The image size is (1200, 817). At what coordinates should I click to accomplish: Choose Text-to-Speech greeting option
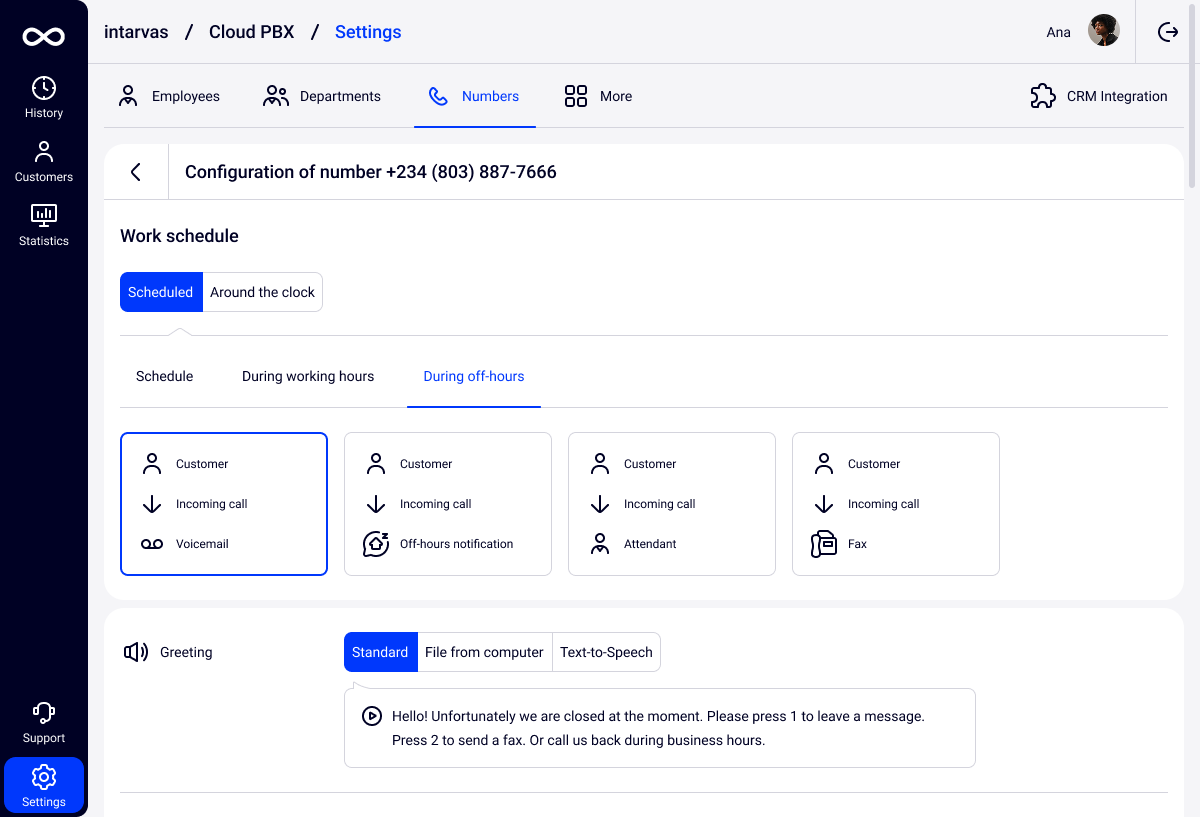coord(606,652)
